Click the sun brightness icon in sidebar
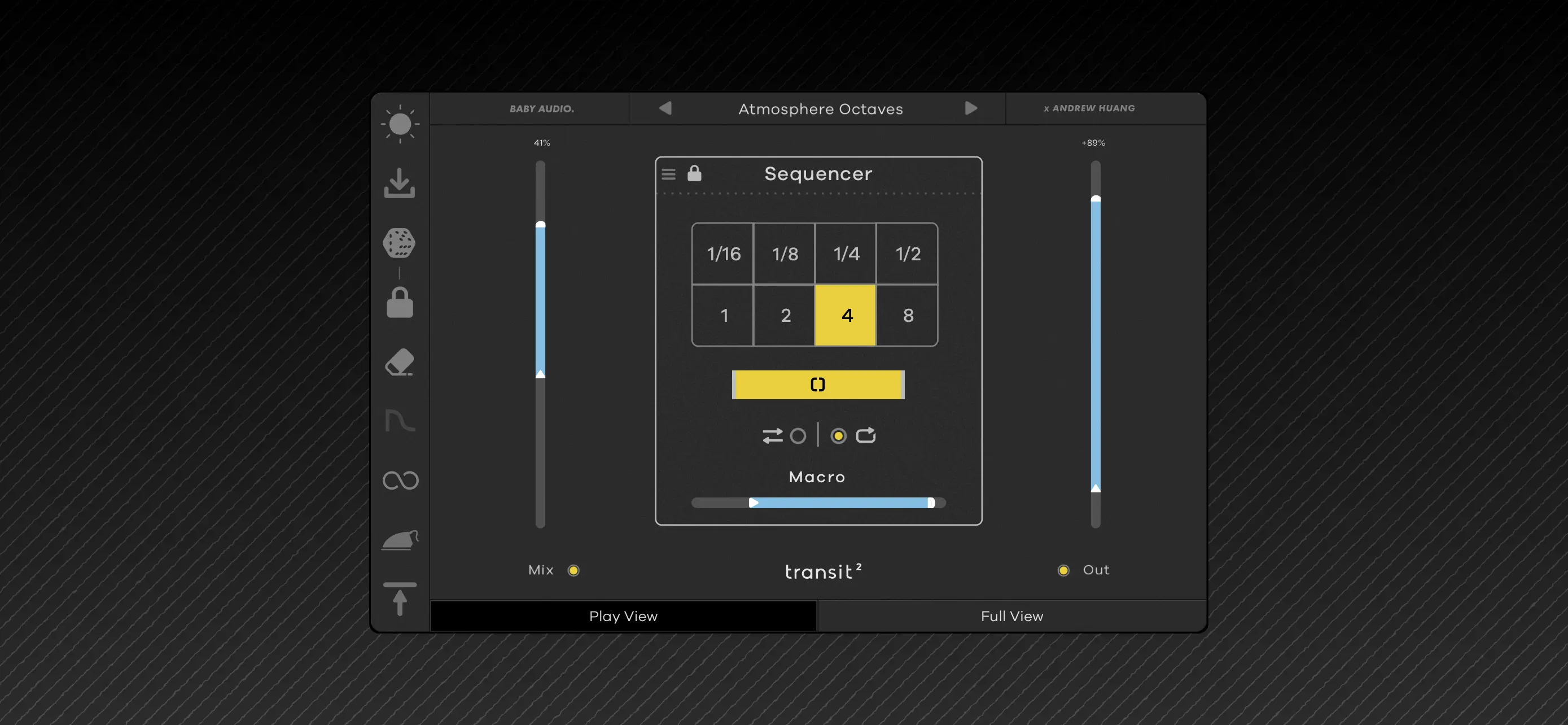The image size is (1568, 725). (400, 125)
